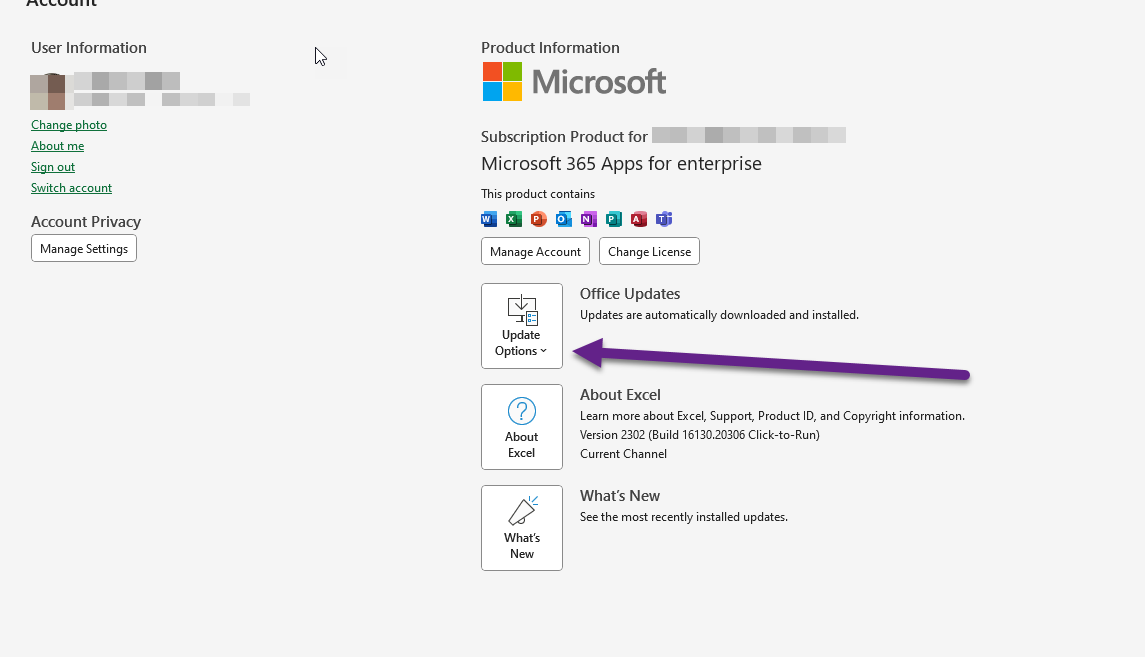The width and height of the screenshot is (1145, 657).
Task: Open the Update Options dropdown
Action: pos(522,326)
